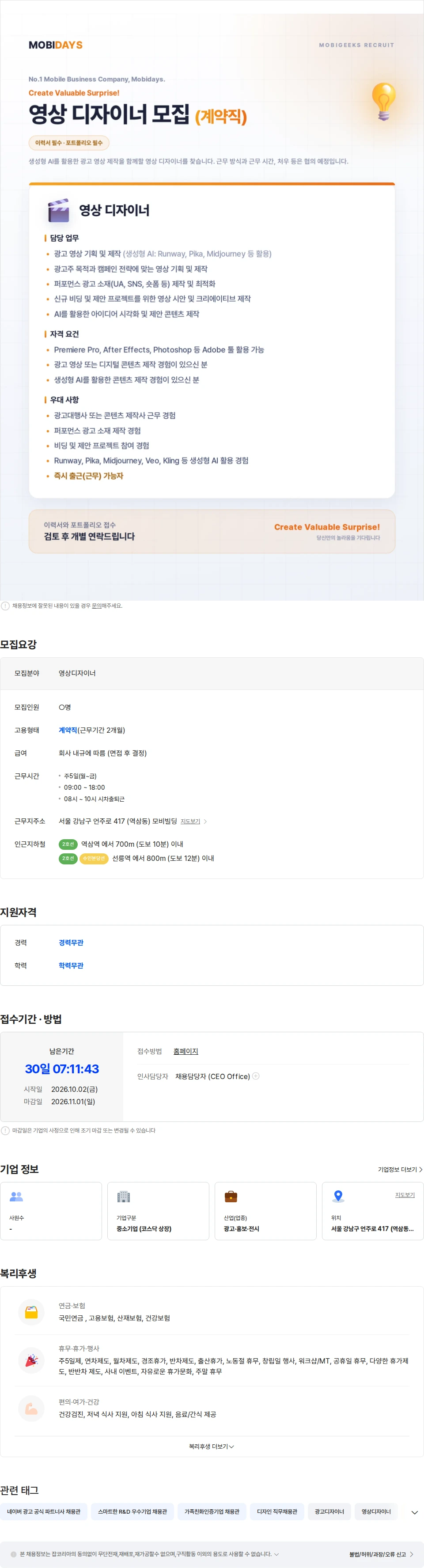Click the 08시 ~ 10시 시차출퇴근 text
The width and height of the screenshot is (424, 1568).
pos(94,799)
